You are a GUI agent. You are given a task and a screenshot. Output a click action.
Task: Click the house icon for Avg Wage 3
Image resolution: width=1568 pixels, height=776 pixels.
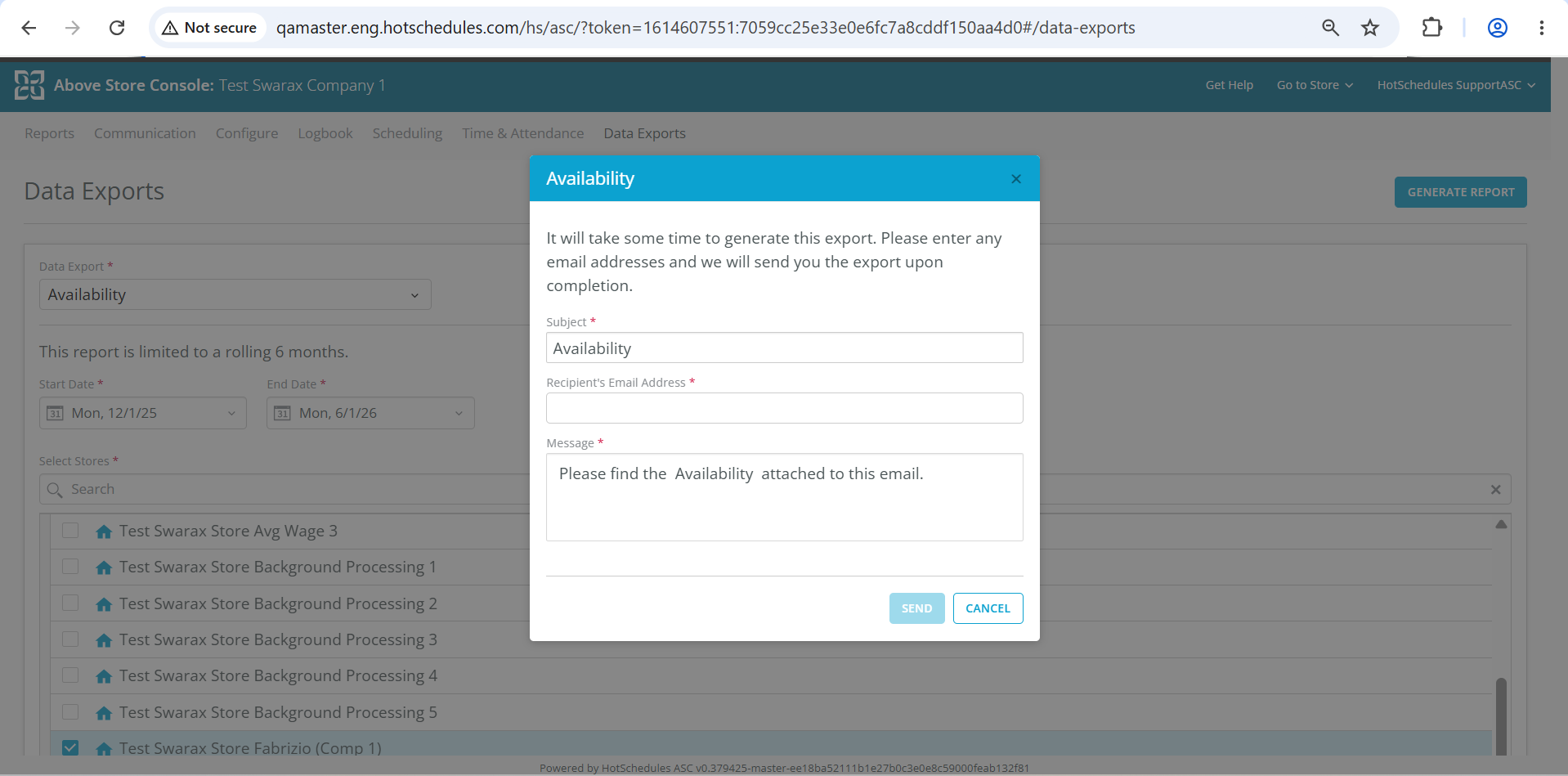104,532
